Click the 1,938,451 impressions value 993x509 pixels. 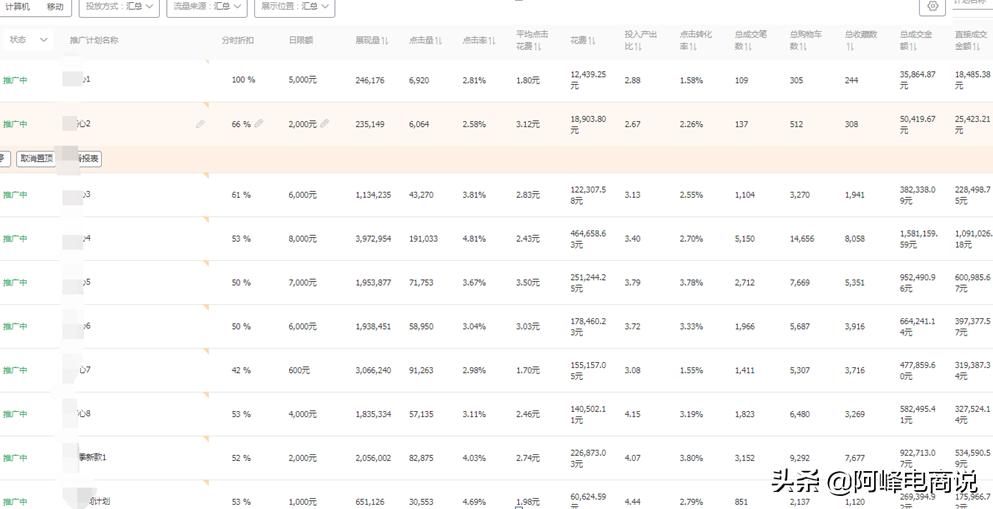[373, 326]
